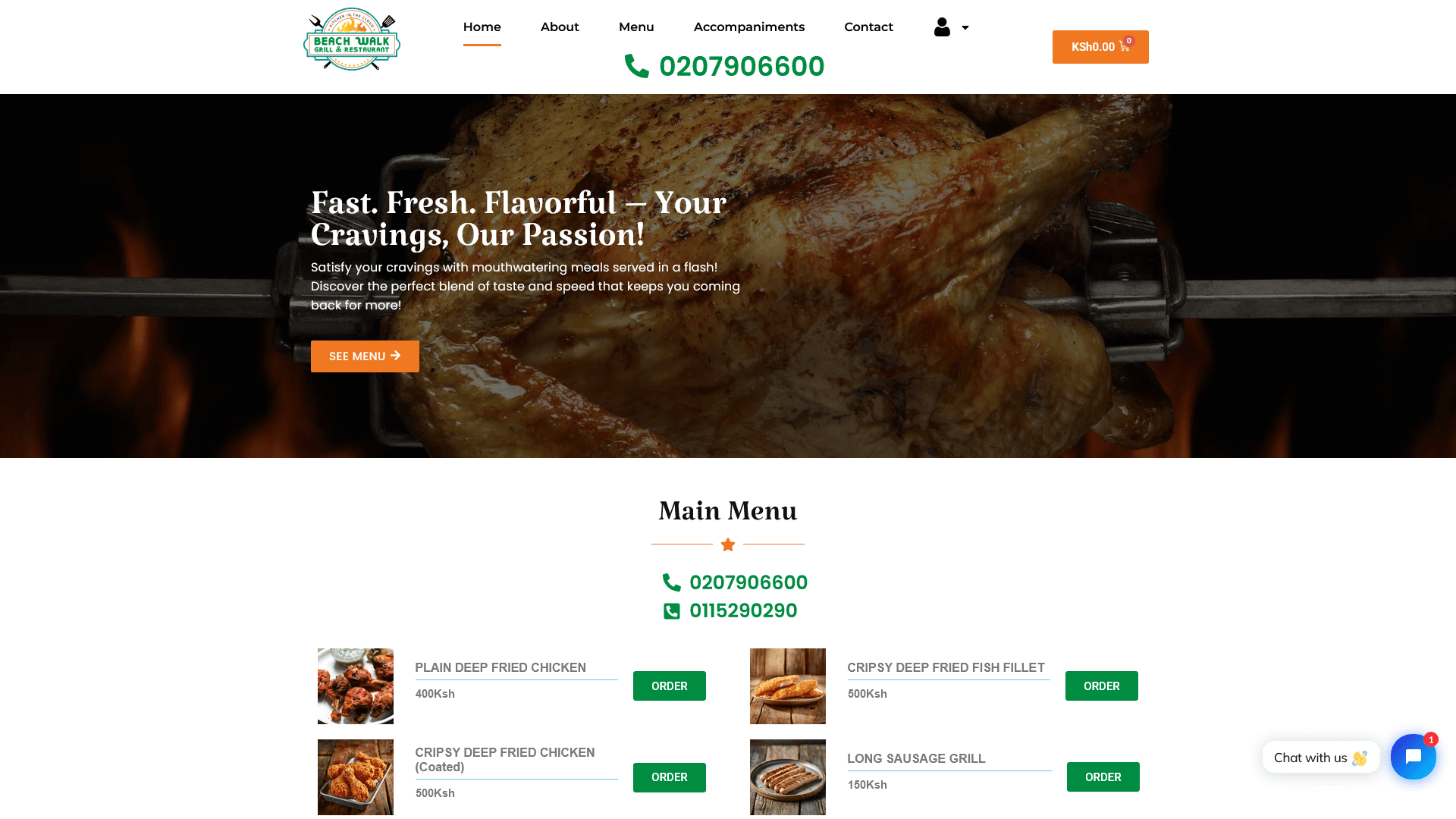Click the phone icon beside 0115290290
Viewport: 1456px width, 819px height.
click(672, 611)
